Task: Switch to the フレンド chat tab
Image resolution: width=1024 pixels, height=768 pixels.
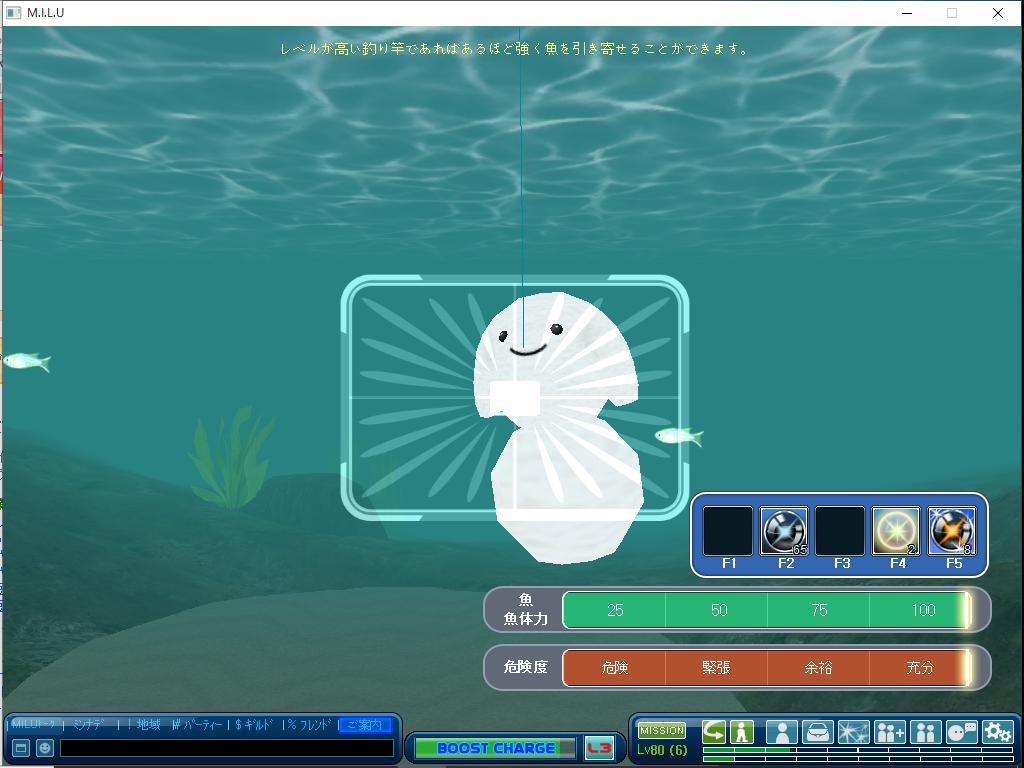Action: click(x=310, y=724)
